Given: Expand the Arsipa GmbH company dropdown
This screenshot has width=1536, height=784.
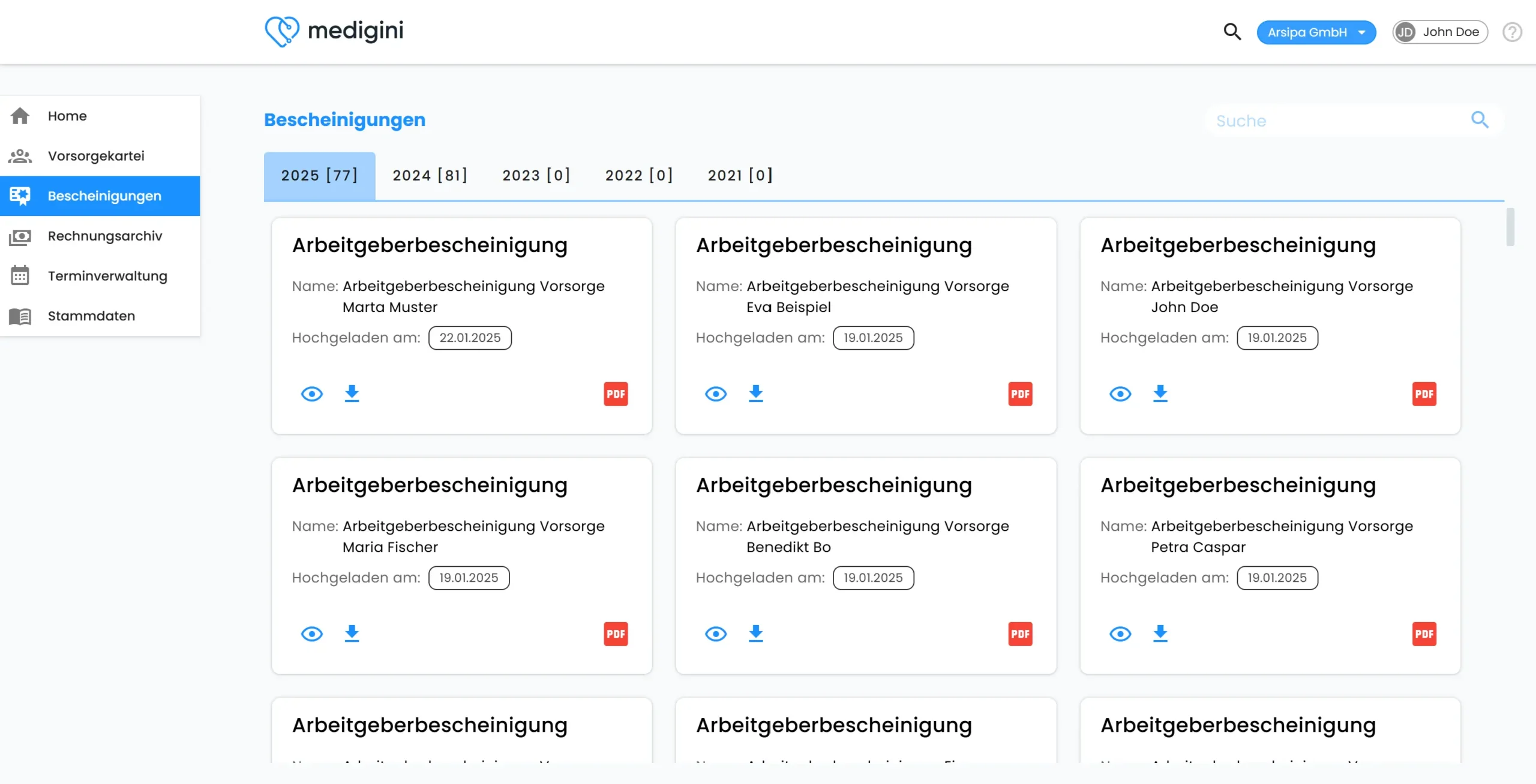Looking at the screenshot, I should 1316,32.
